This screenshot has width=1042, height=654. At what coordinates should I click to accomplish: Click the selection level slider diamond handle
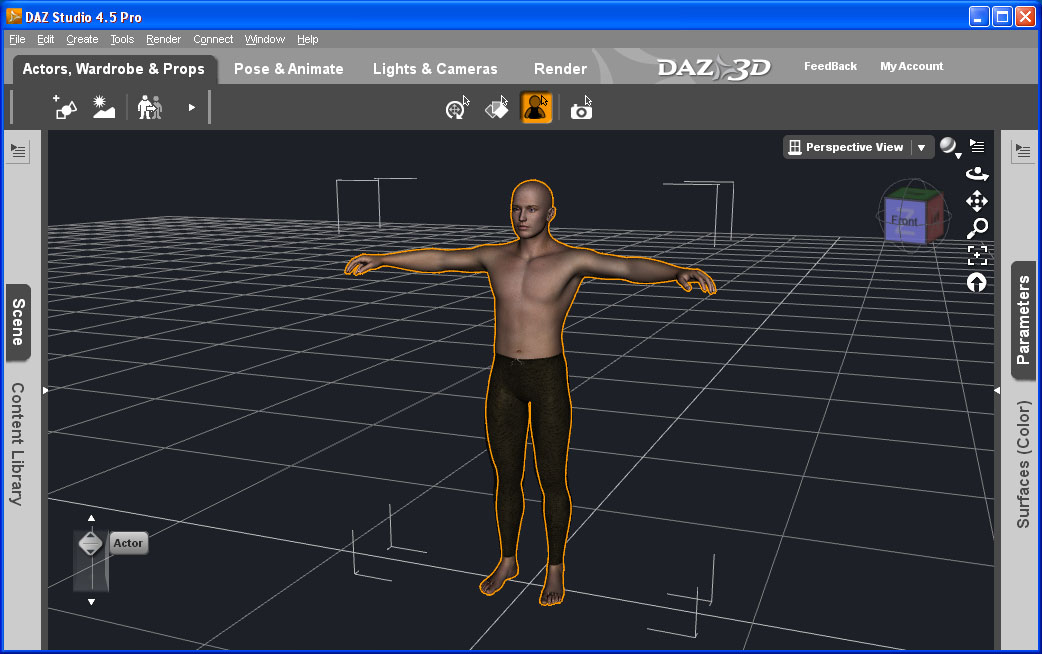click(91, 543)
